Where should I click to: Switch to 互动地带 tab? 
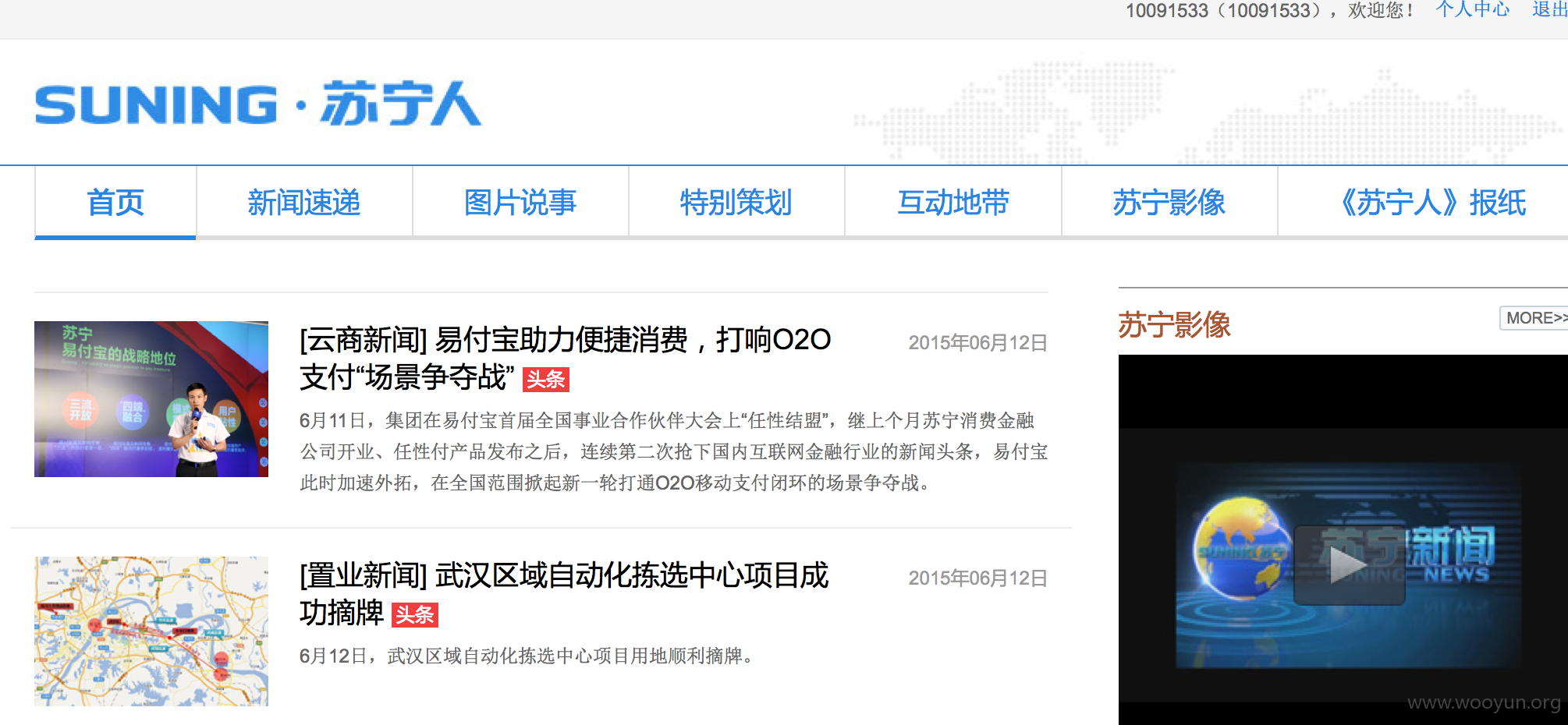(953, 203)
